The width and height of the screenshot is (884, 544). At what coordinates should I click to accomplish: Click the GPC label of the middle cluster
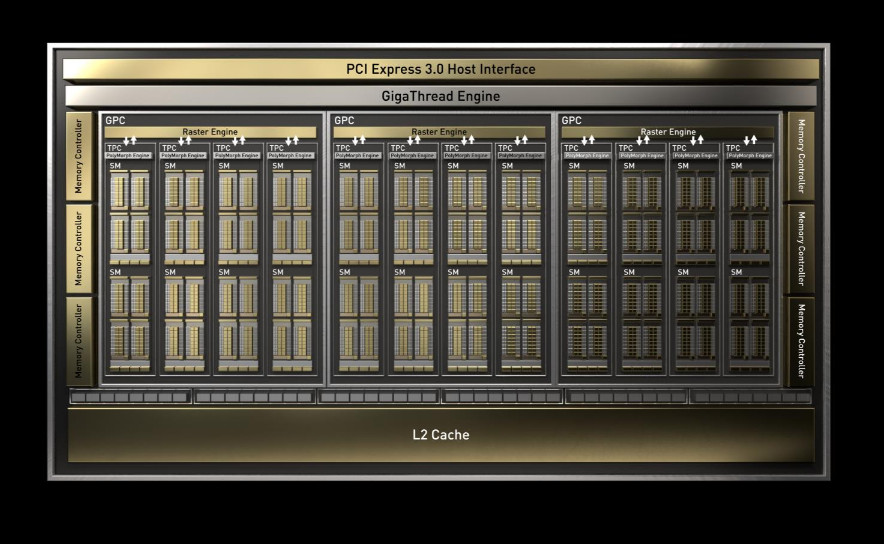(x=344, y=120)
